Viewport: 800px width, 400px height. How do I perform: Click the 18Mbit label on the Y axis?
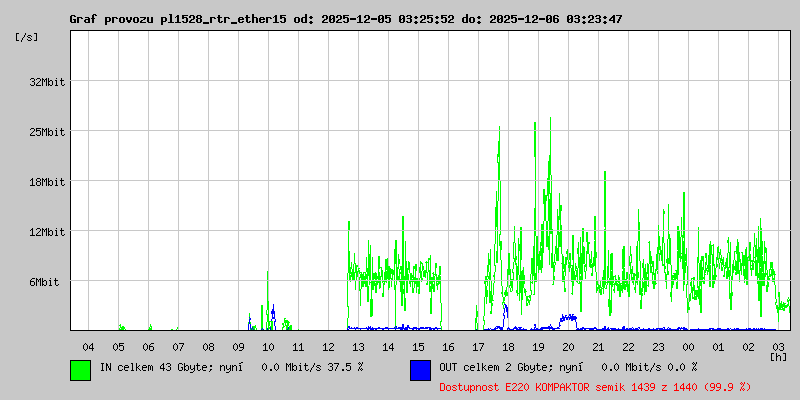[x=47, y=182]
